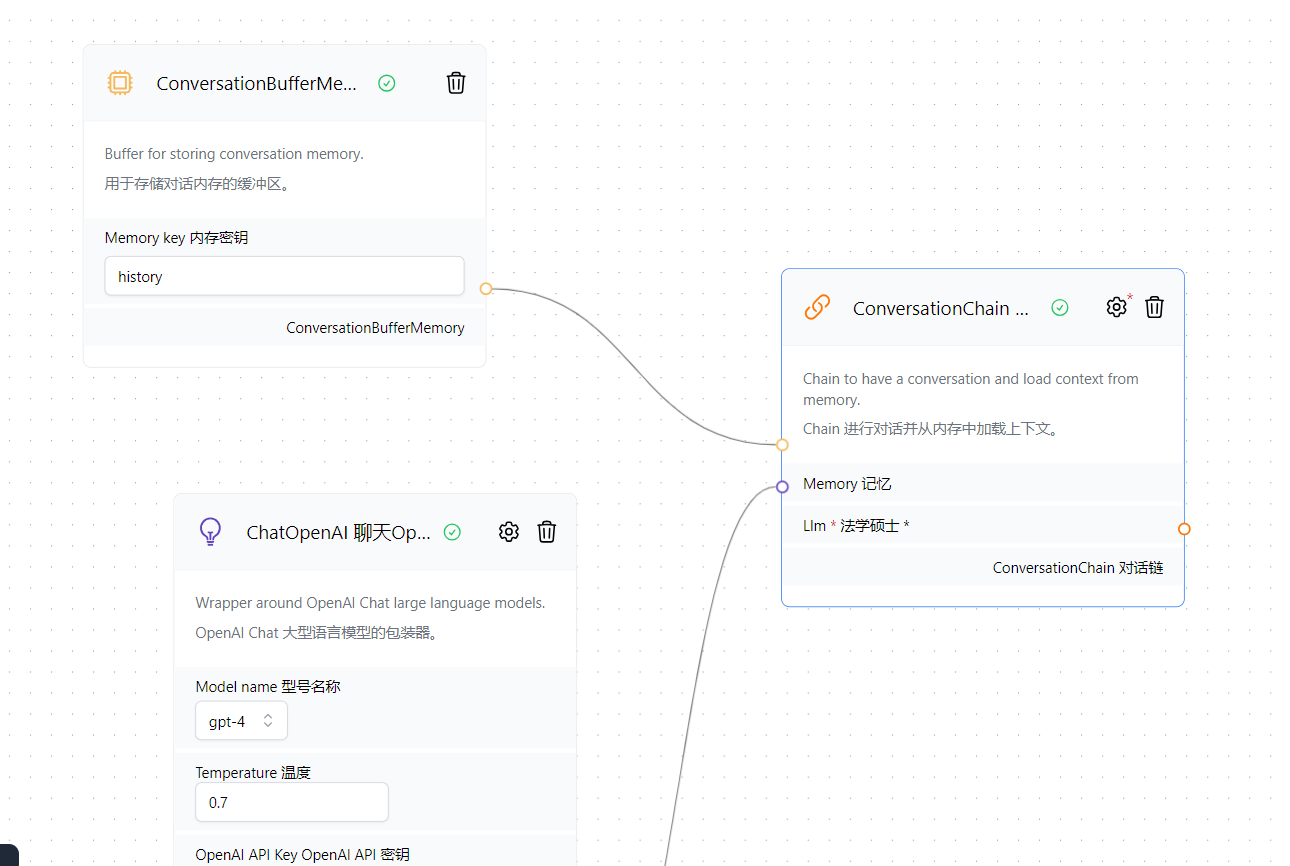The image size is (1290, 866).
Task: Click the ConversationBufferMemory output connector handle
Action: click(x=486, y=289)
